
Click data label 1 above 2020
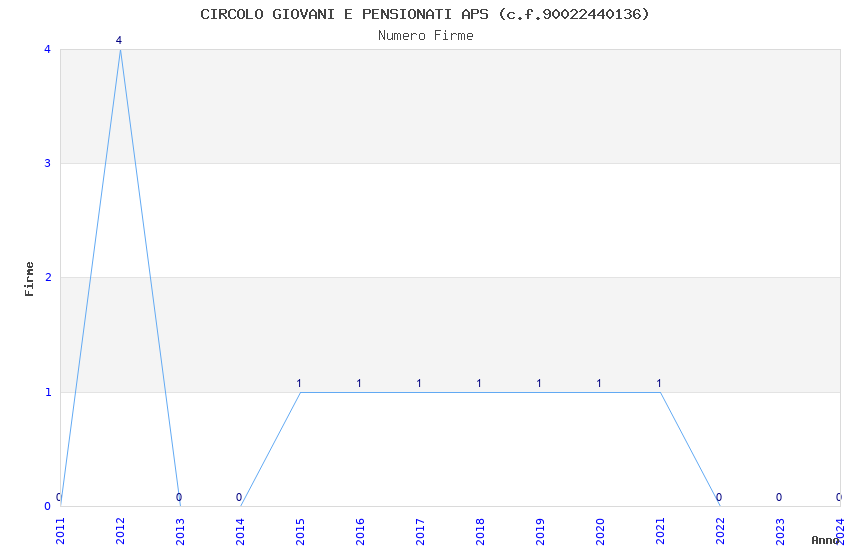598,383
